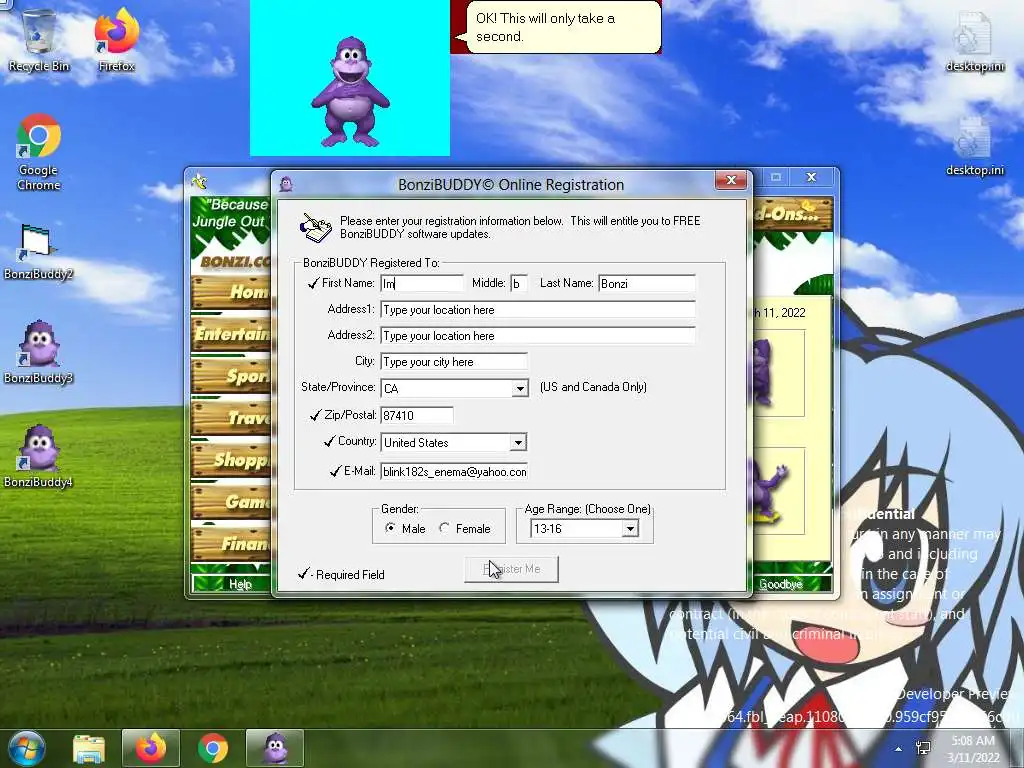Select the upper desktop.ini file icon

(974, 40)
